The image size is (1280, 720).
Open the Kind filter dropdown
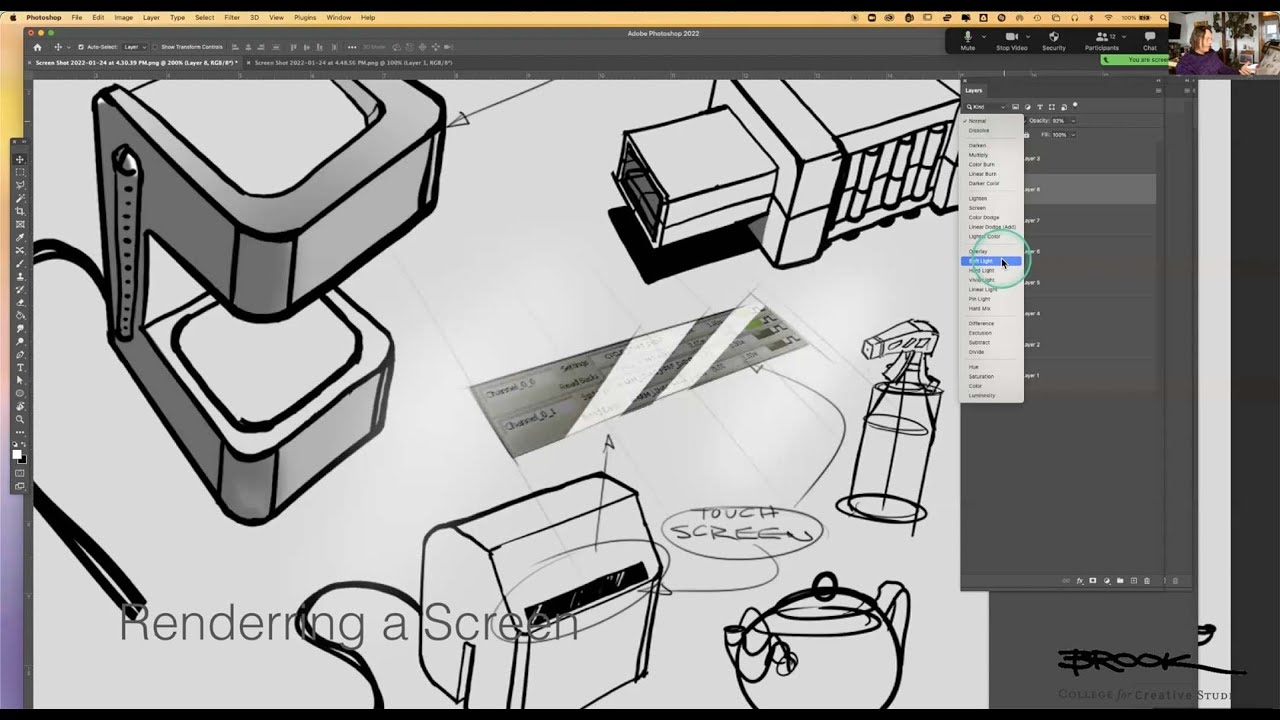click(x=986, y=107)
